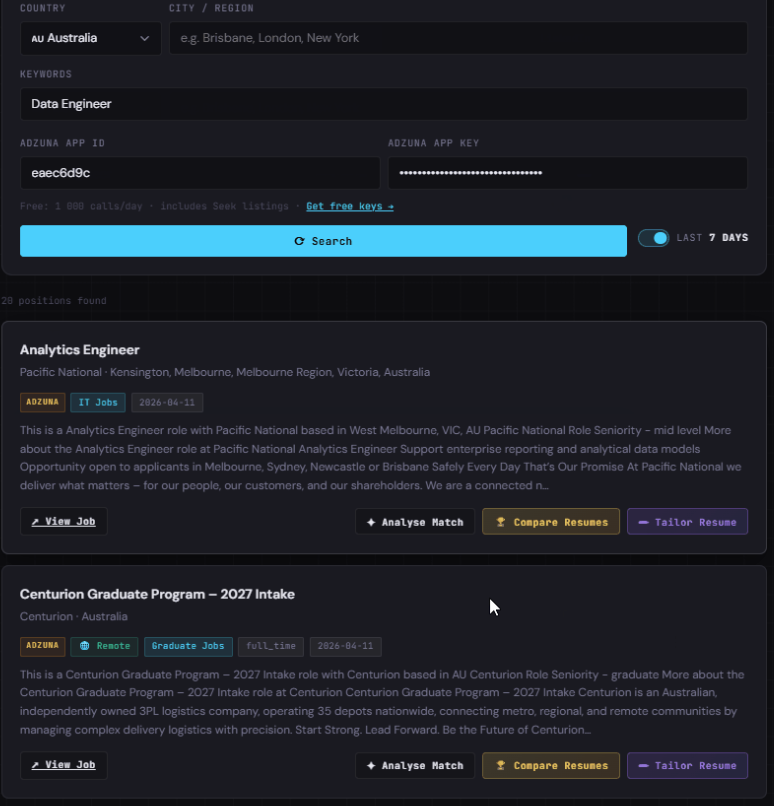Click Analyse Match for Analytics Engineer
Image resolution: width=774 pixels, height=806 pixels.
point(415,522)
